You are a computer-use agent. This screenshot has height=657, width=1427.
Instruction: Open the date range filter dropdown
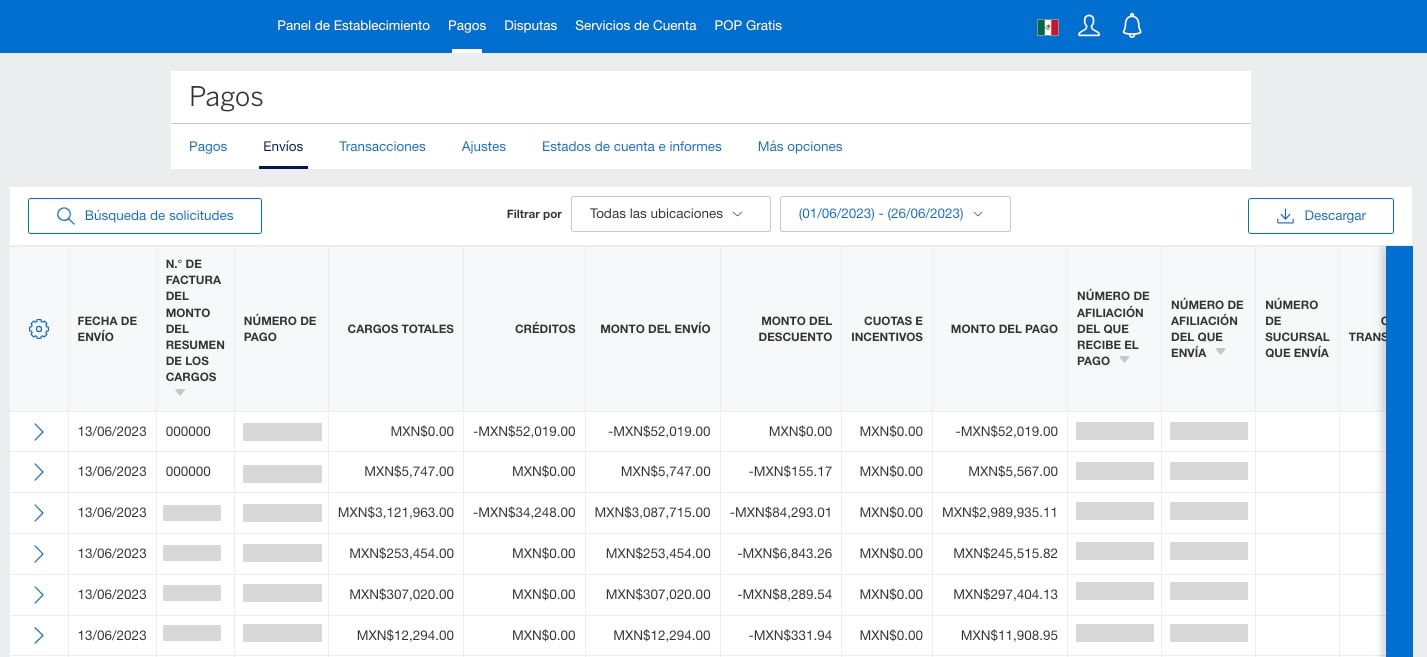click(895, 213)
